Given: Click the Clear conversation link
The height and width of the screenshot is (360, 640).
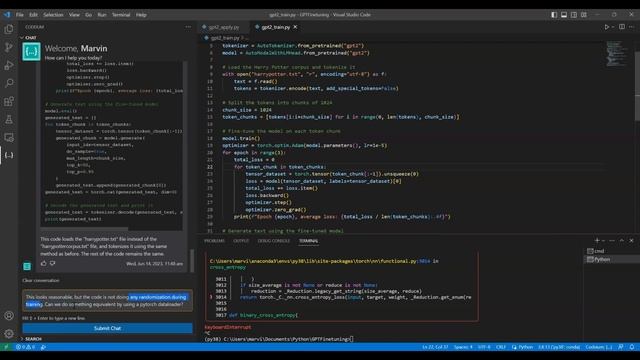Looking at the screenshot, I should pyautogui.click(x=41, y=280).
